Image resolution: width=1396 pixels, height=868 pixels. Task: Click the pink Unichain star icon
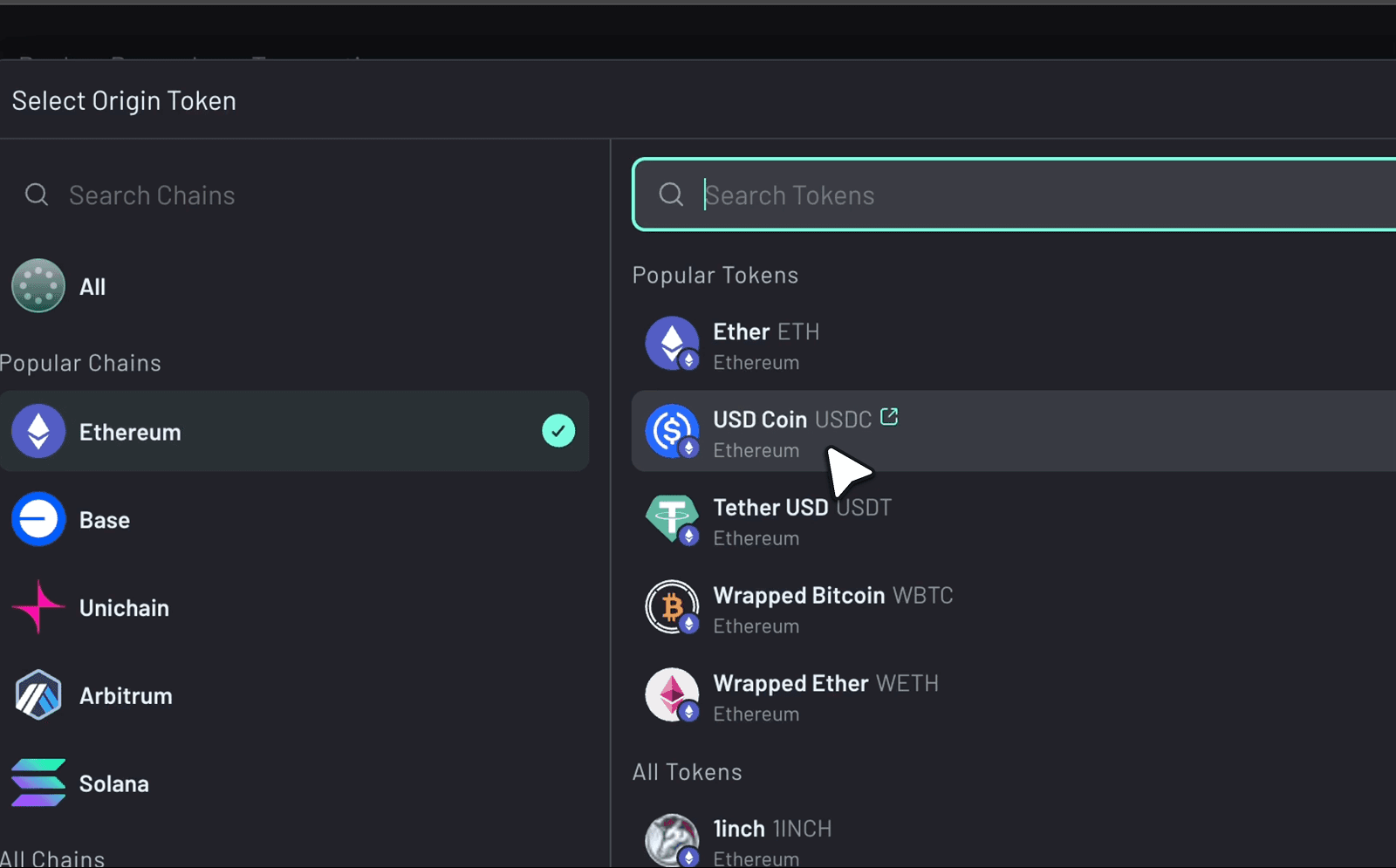pos(38,607)
